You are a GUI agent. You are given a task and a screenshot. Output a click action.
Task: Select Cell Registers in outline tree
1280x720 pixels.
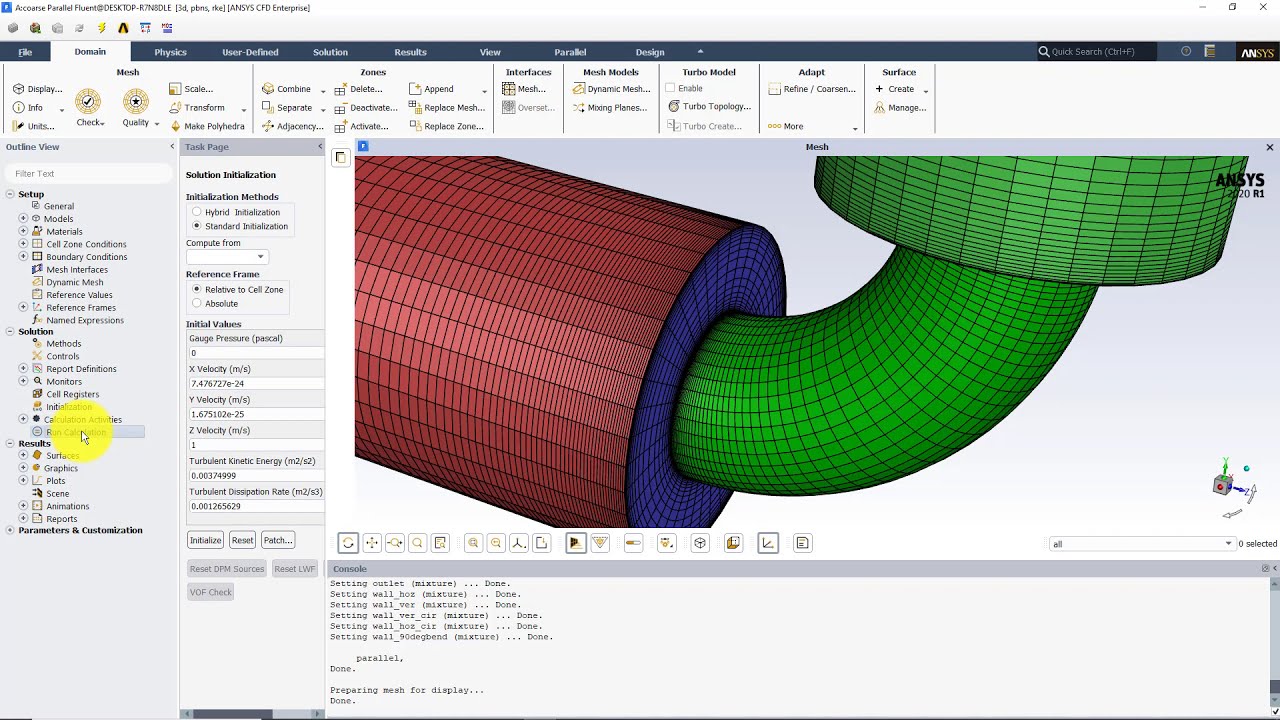click(x=72, y=394)
